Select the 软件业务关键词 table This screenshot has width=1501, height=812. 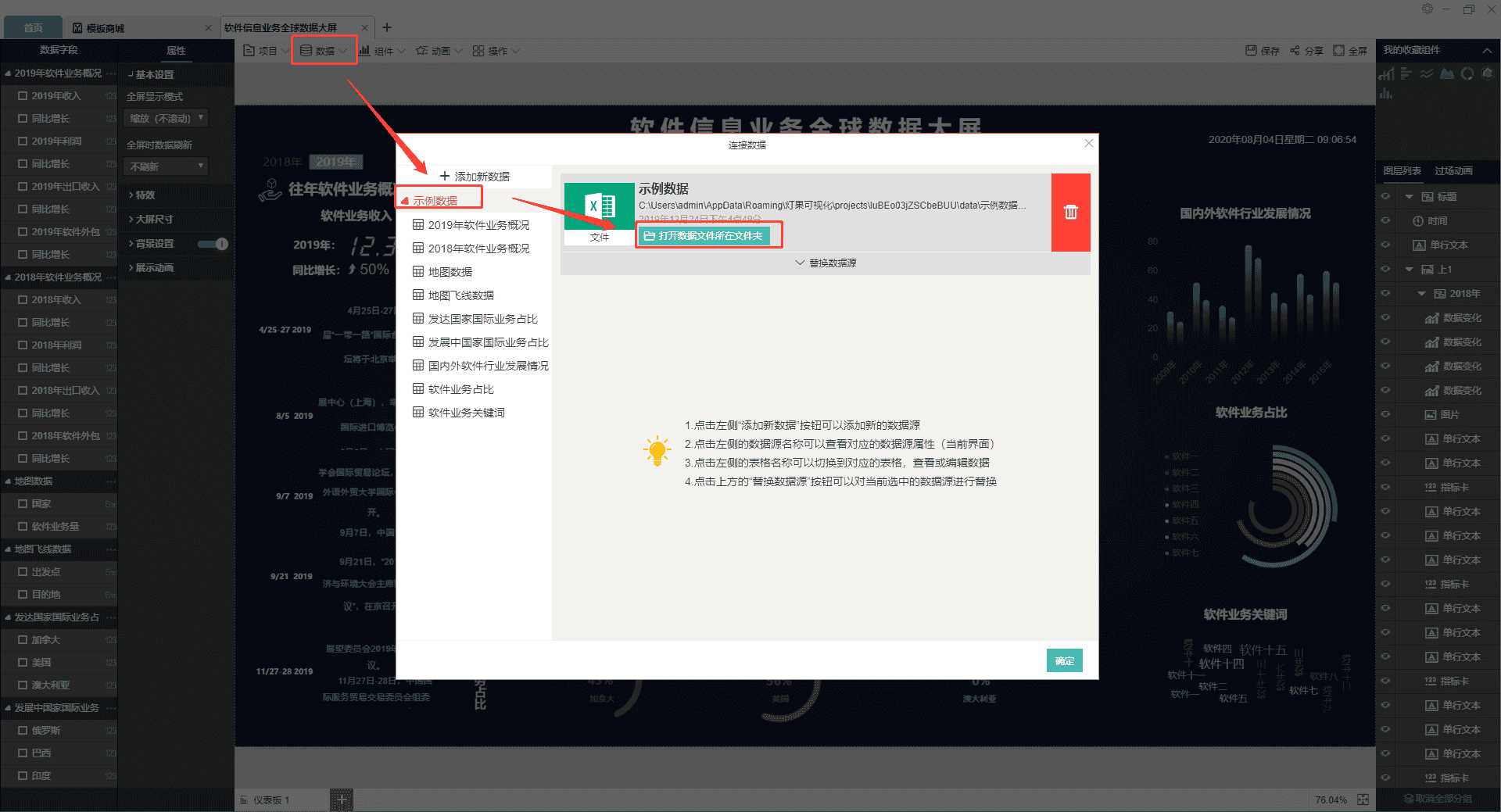(459, 413)
